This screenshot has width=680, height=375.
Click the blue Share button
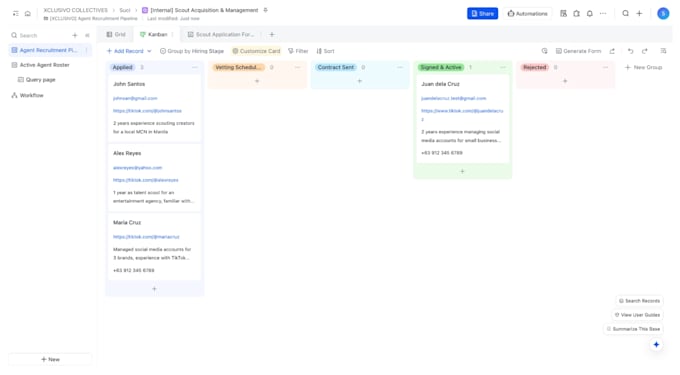coord(482,13)
